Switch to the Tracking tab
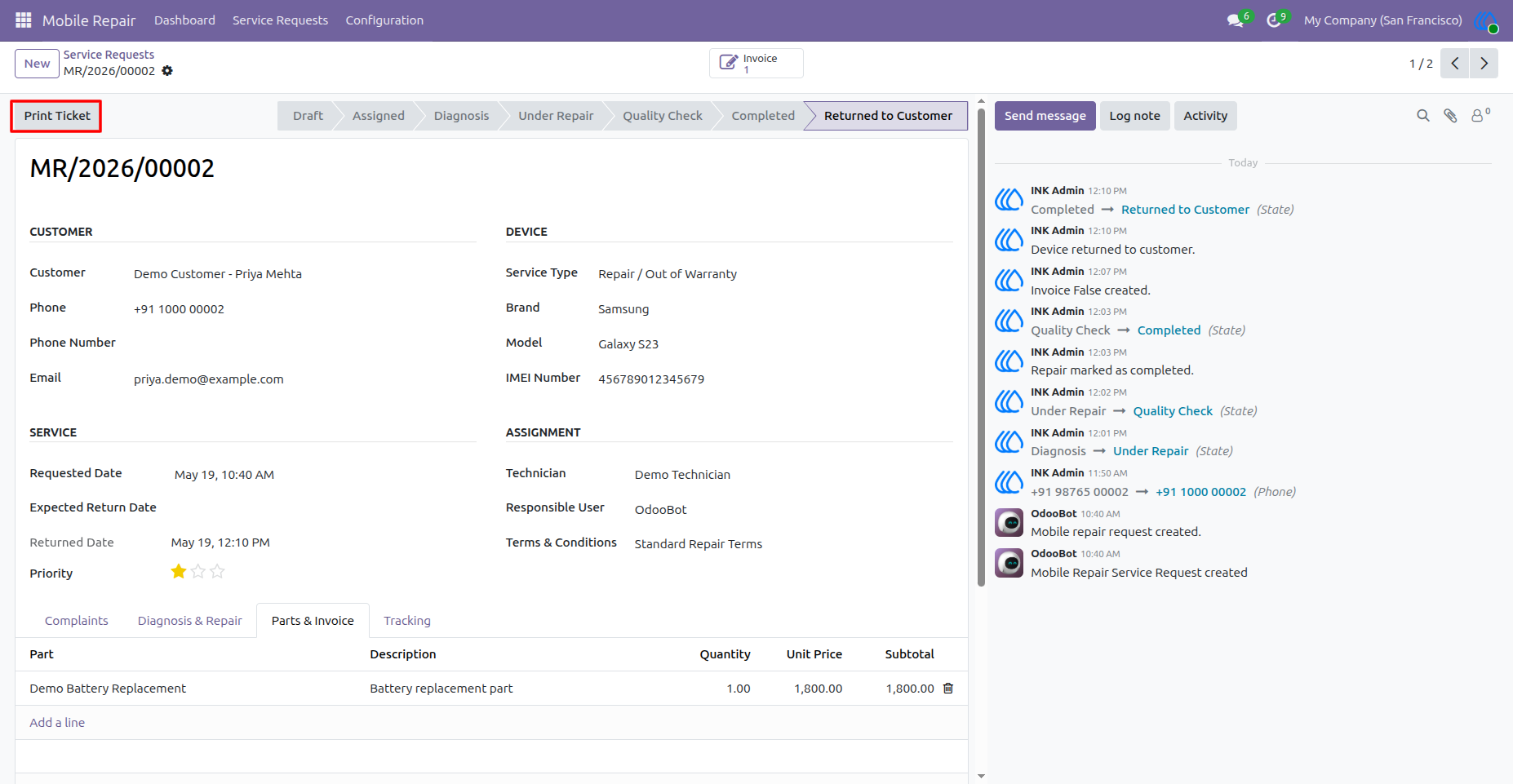Screen dimensions: 1513x784 pyautogui.click(x=407, y=621)
